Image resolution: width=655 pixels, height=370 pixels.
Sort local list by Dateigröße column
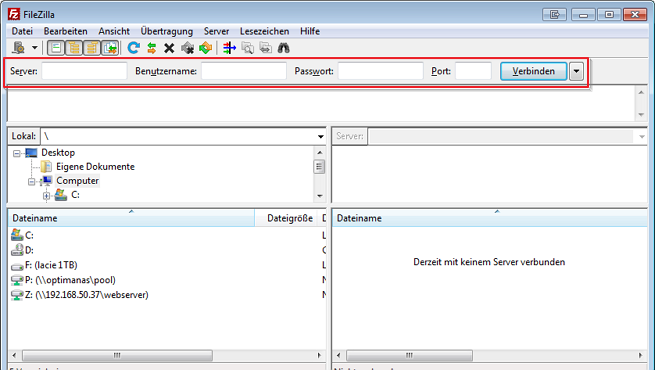tap(287, 218)
